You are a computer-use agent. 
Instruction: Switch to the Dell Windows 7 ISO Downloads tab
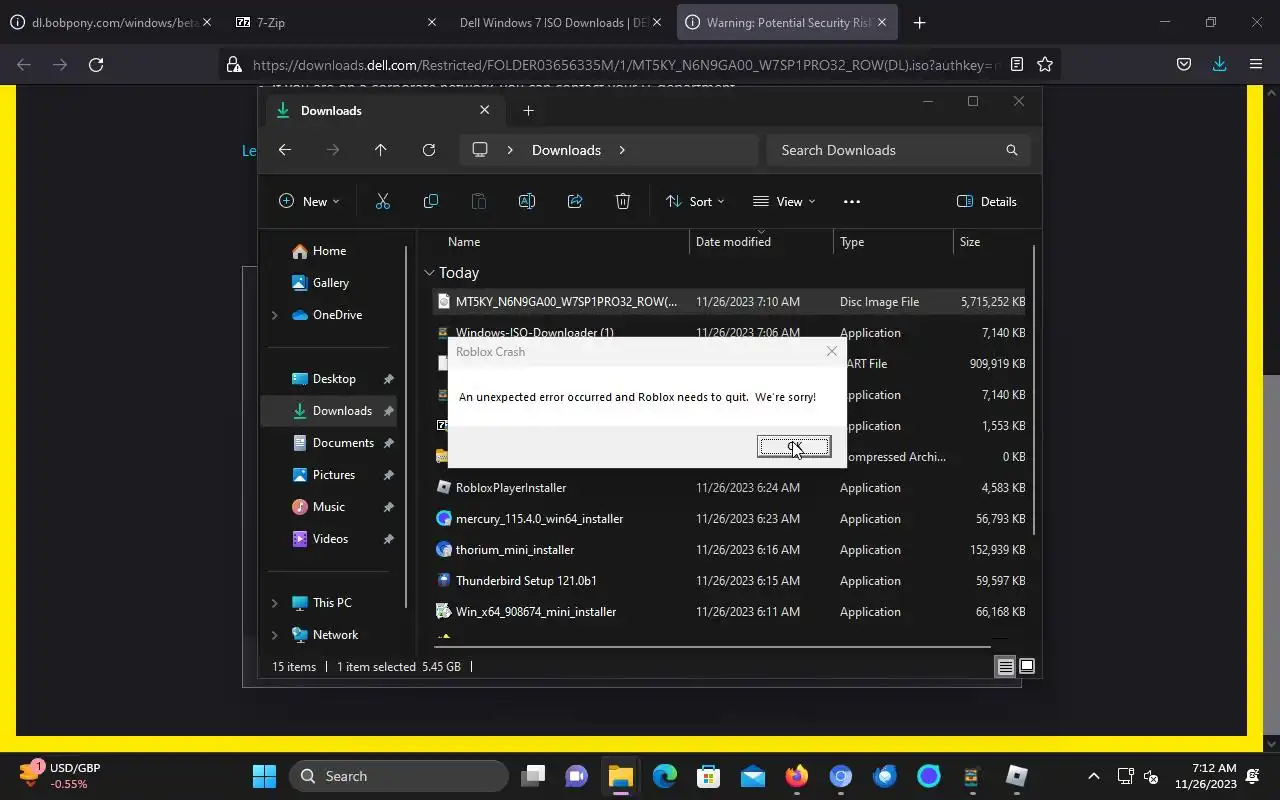click(560, 22)
